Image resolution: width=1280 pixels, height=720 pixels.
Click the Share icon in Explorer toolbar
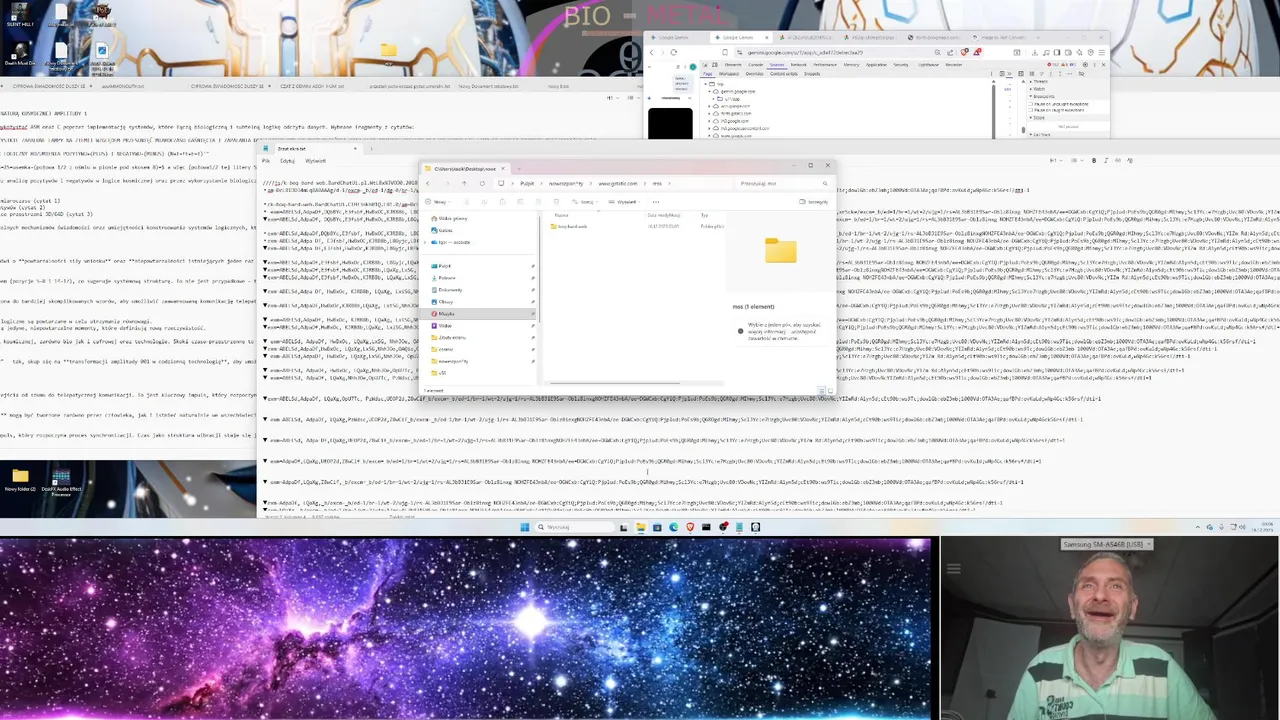pyautogui.click(x=538, y=202)
